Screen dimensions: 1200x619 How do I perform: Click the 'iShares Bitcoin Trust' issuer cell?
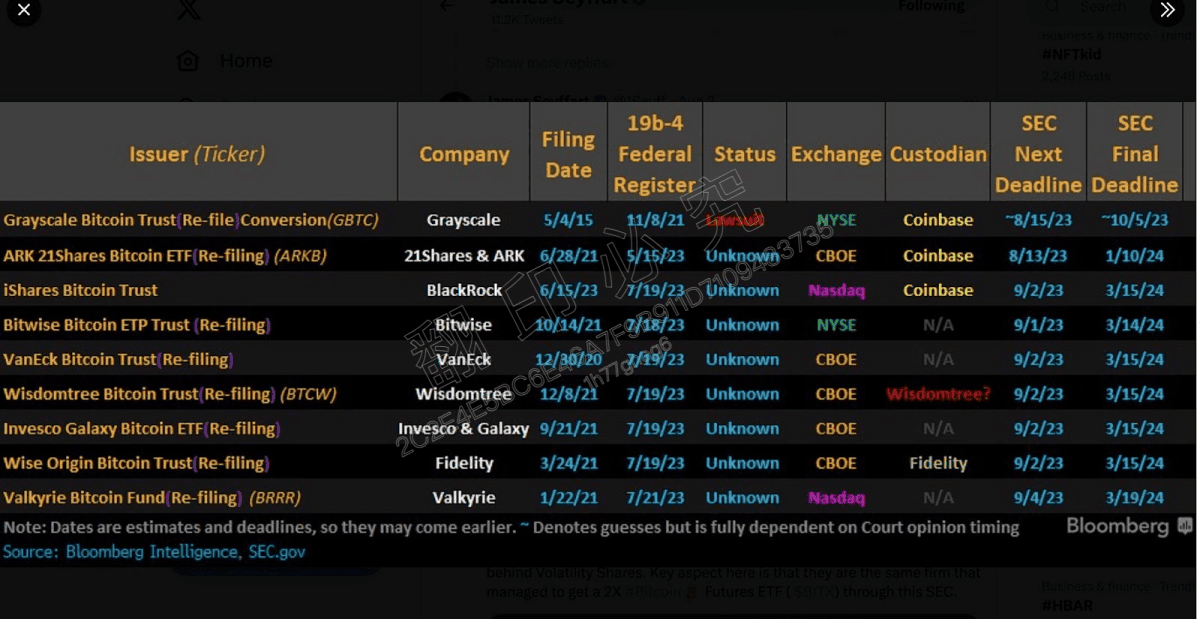[81, 290]
